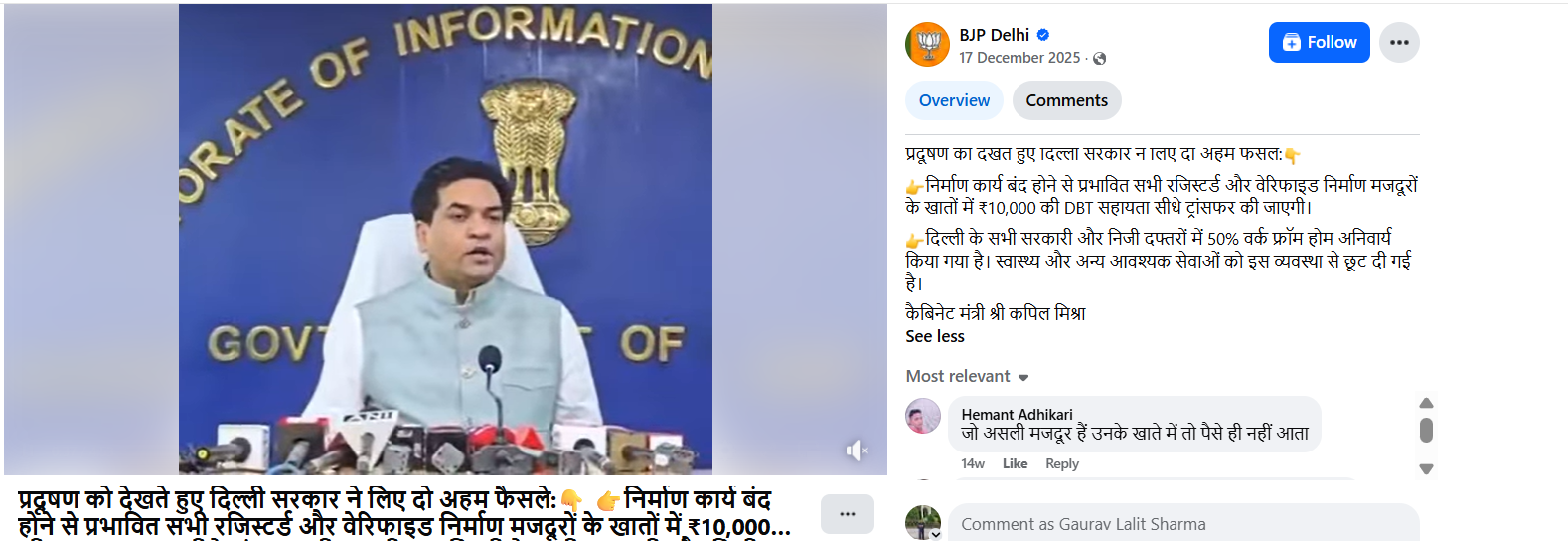Viewport: 1568px width, 541px height.
Task: Open BJP Delhi profile picture
Action: click(x=927, y=44)
